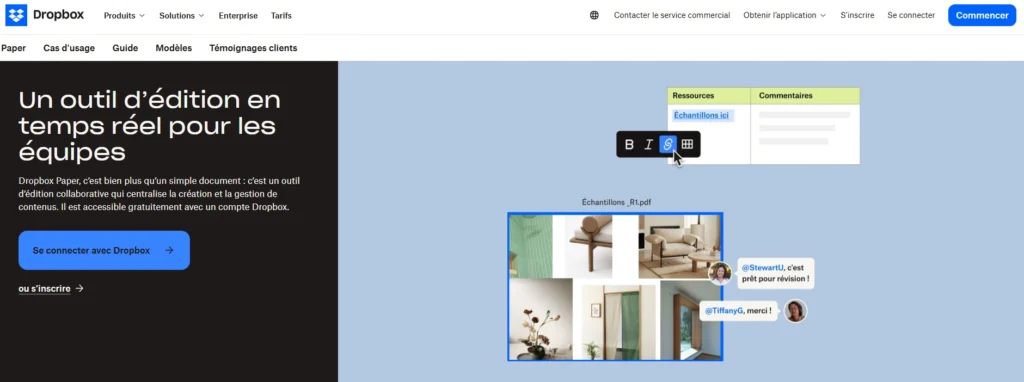Click the avatar beside the @TiffanyG comment
The height and width of the screenshot is (382, 1024).
click(x=795, y=311)
